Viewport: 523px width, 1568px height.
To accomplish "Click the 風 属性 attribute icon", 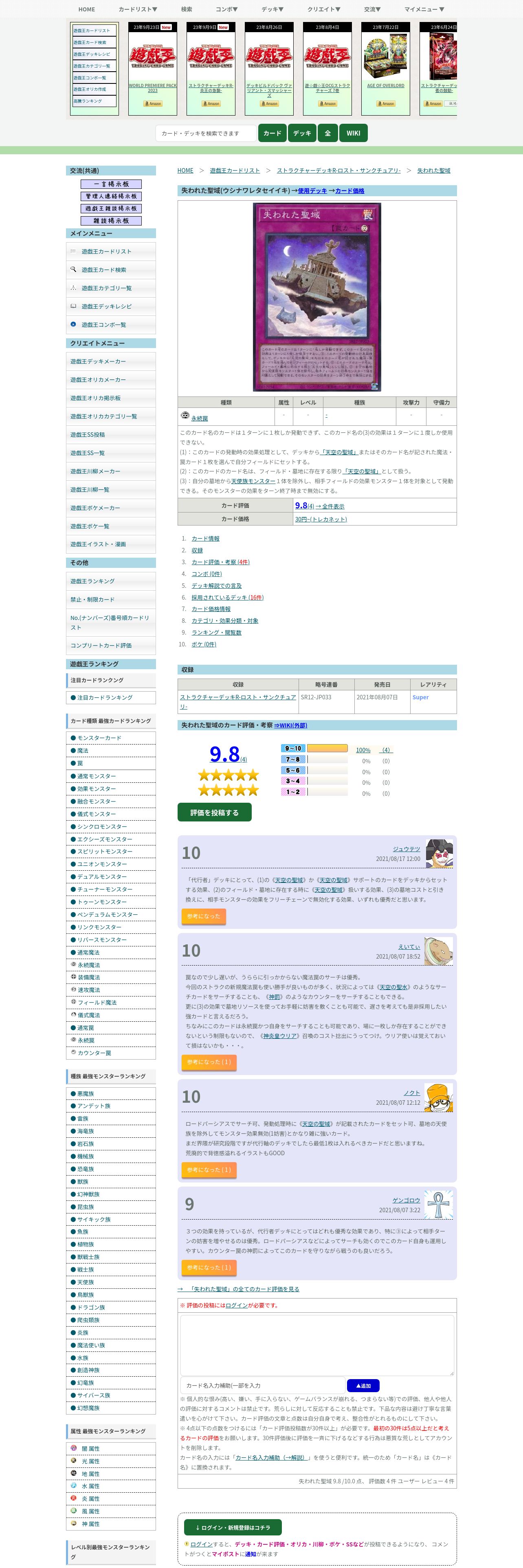I will pos(74,1510).
